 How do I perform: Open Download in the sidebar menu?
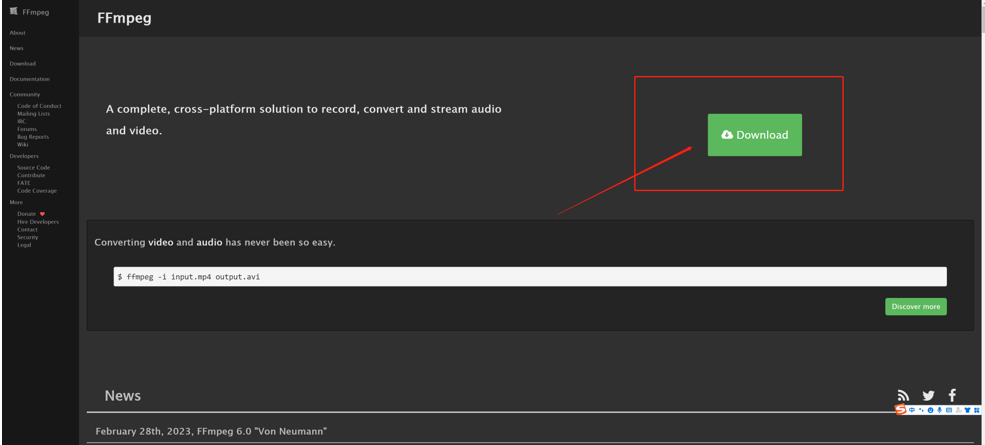(x=23, y=63)
